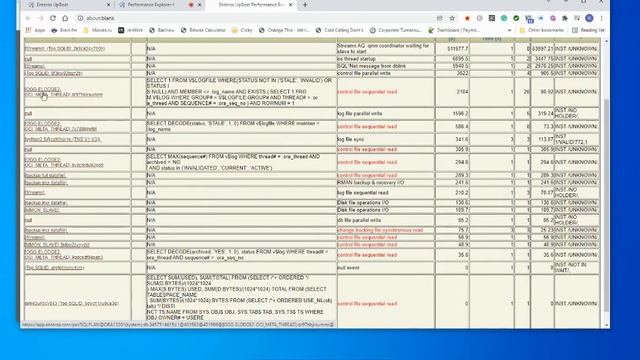Open the purple Q extension icon

point(553,18)
